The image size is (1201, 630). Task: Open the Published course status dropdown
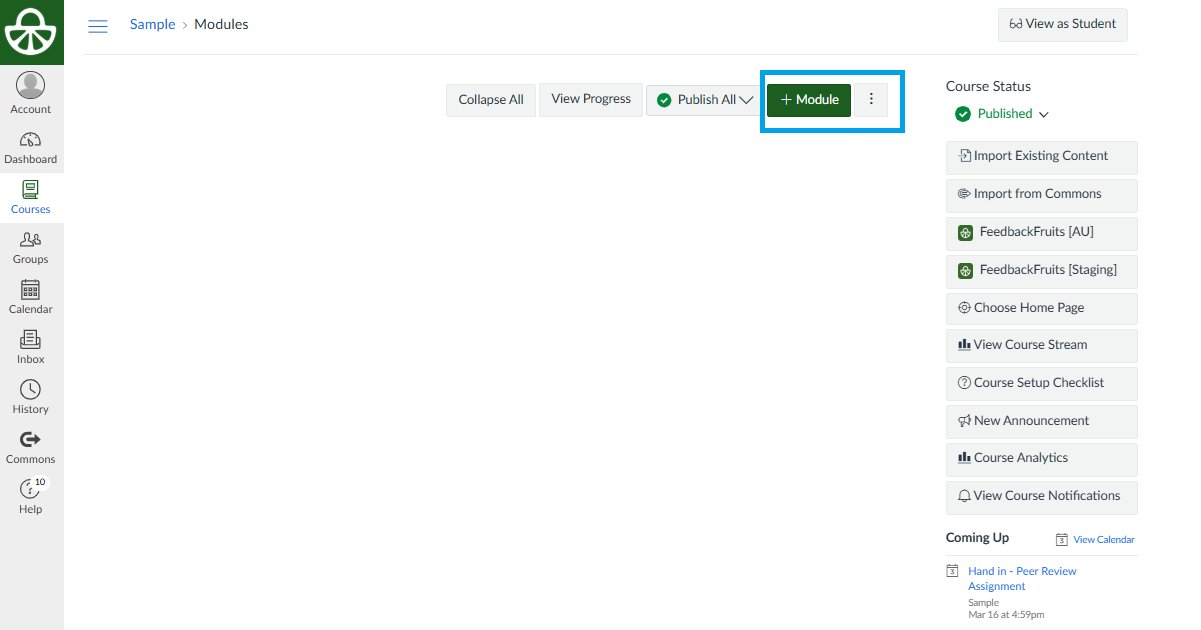(x=1003, y=114)
